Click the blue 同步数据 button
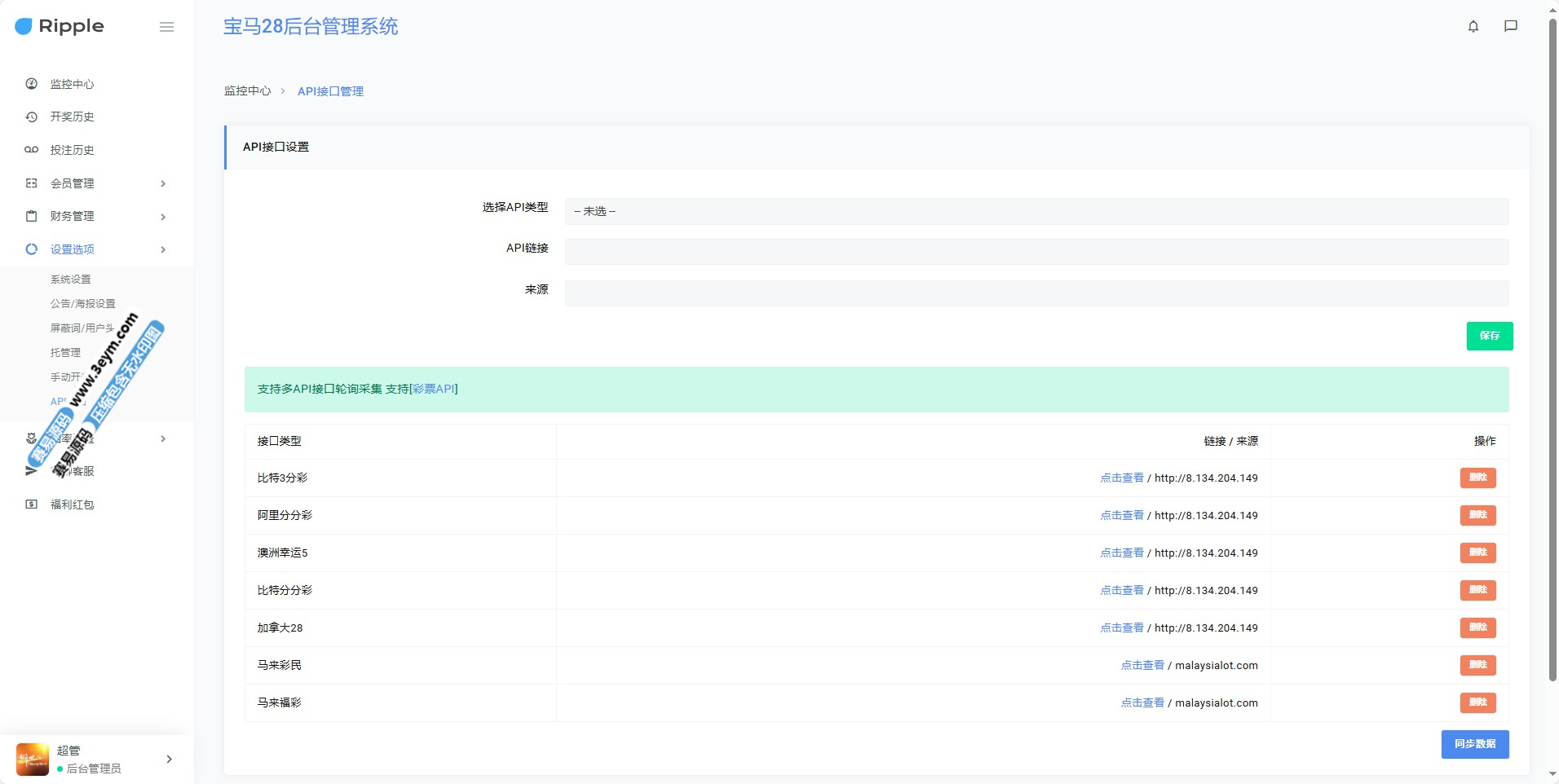 (1474, 744)
